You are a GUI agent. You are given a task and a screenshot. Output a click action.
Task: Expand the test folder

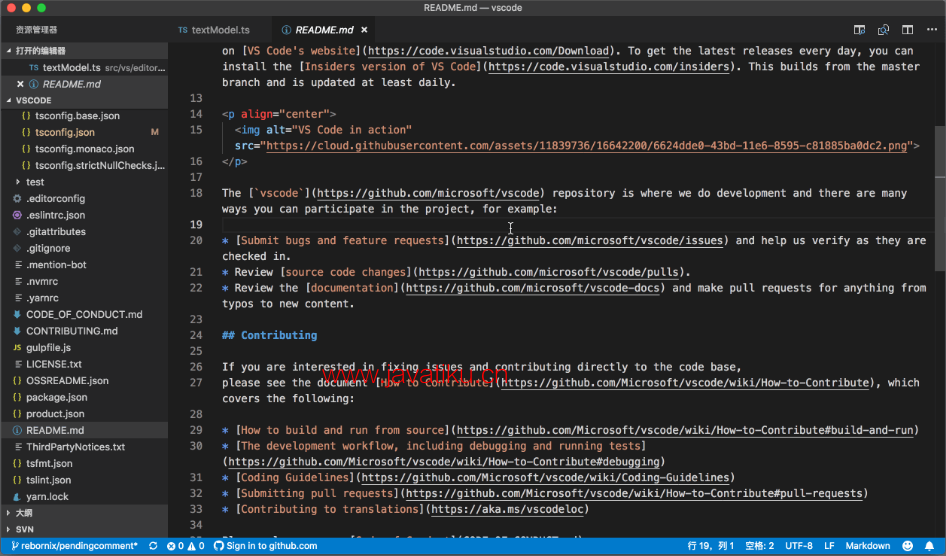pyautogui.click(x=17, y=182)
